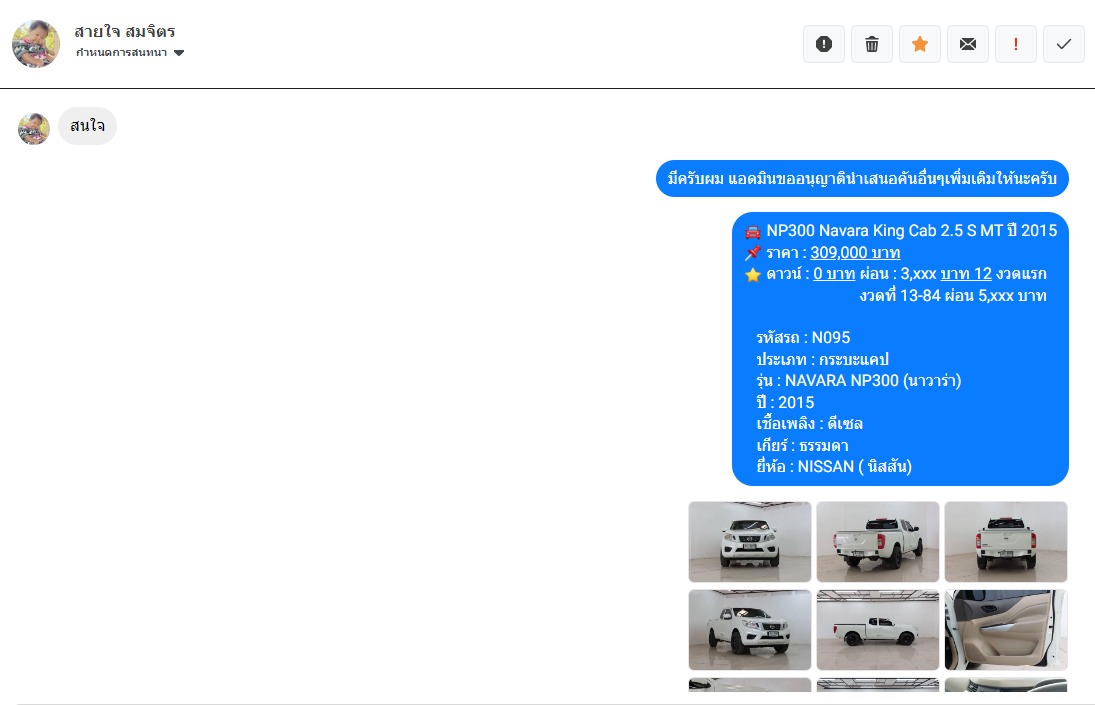Select the incoming สนใจ message bubble
Viewport: 1095px width, 705px height.
click(87, 126)
